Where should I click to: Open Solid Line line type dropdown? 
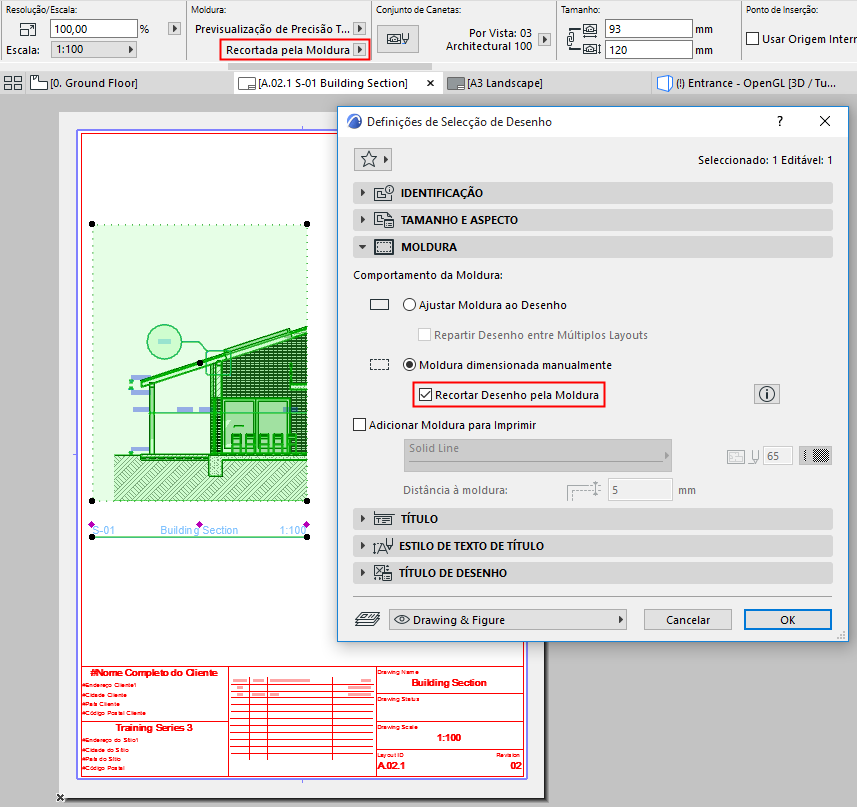point(538,455)
